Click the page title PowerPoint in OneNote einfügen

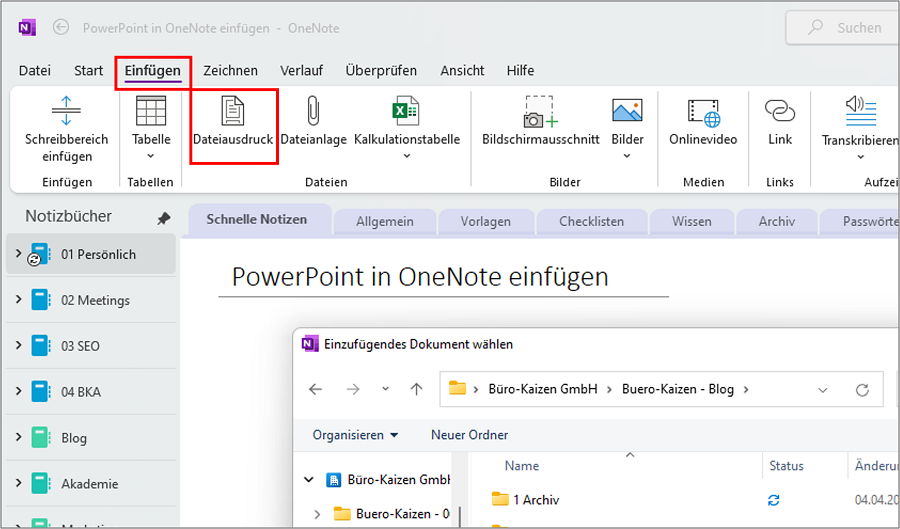tap(420, 277)
